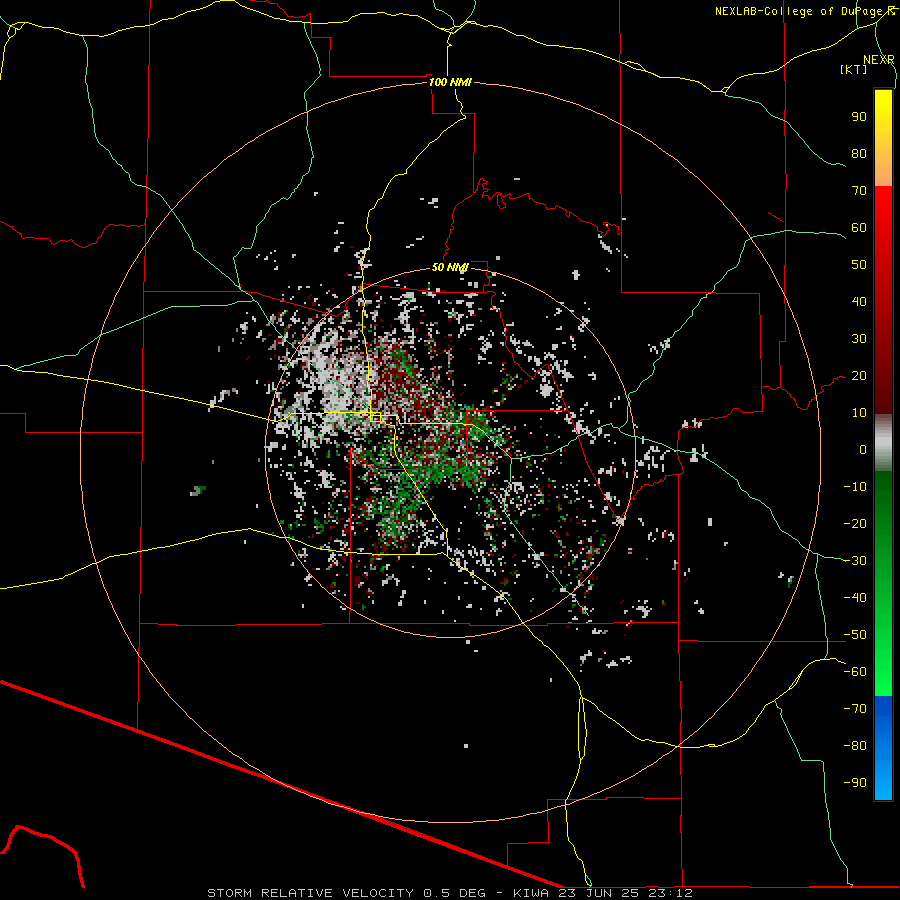Click the 30 value on velocity scale
Viewport: 900px width, 900px height.
[859, 339]
